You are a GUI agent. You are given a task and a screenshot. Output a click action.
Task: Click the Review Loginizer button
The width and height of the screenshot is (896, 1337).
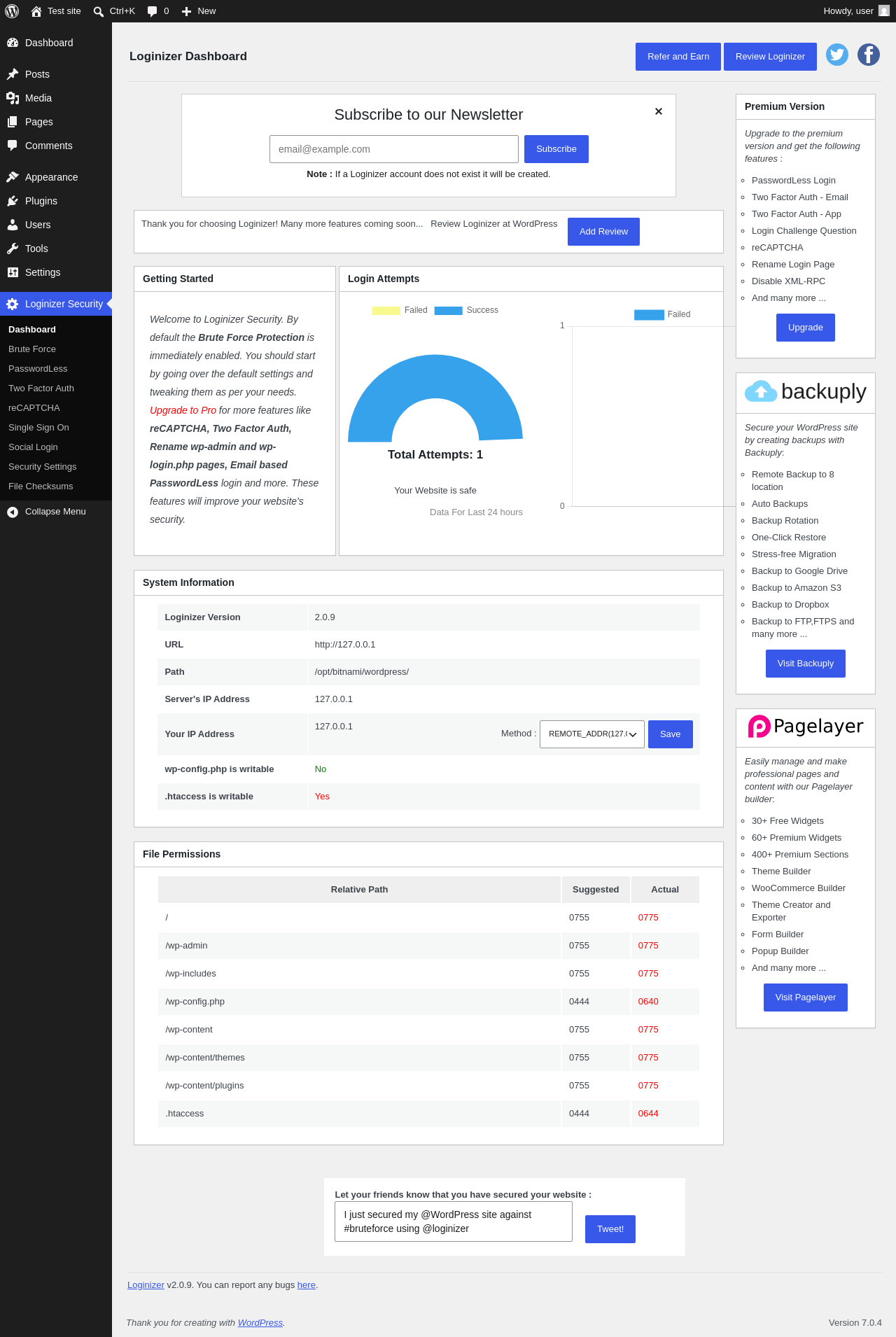(770, 57)
